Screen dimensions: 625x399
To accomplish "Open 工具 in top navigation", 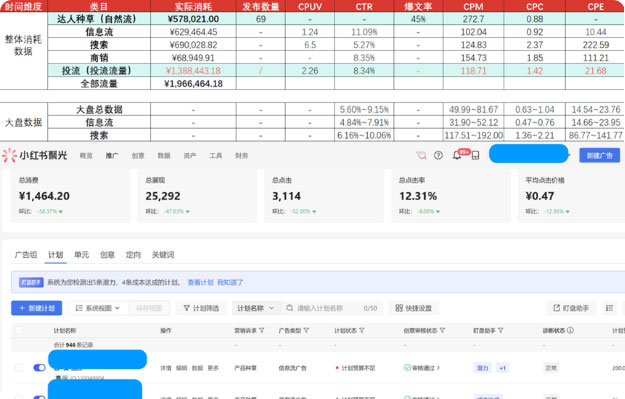I will pyautogui.click(x=216, y=155).
